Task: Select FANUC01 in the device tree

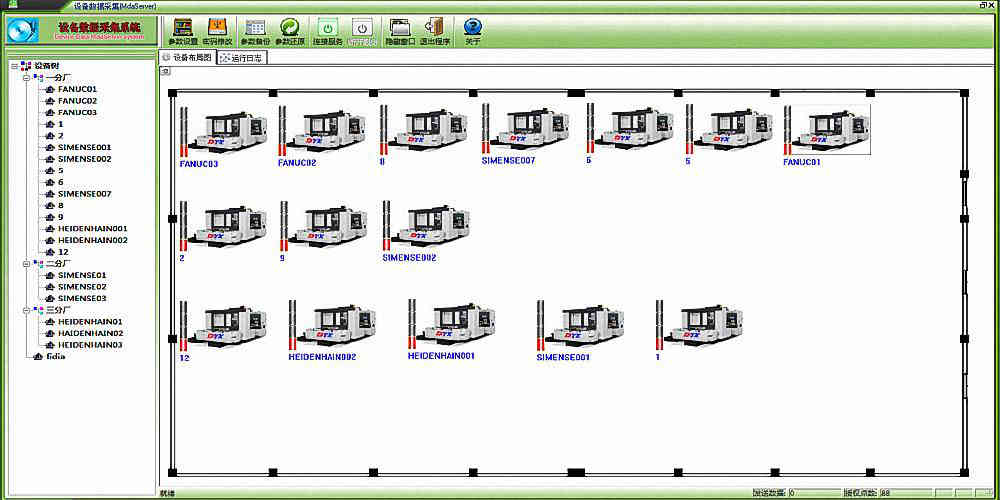Action: coord(77,89)
